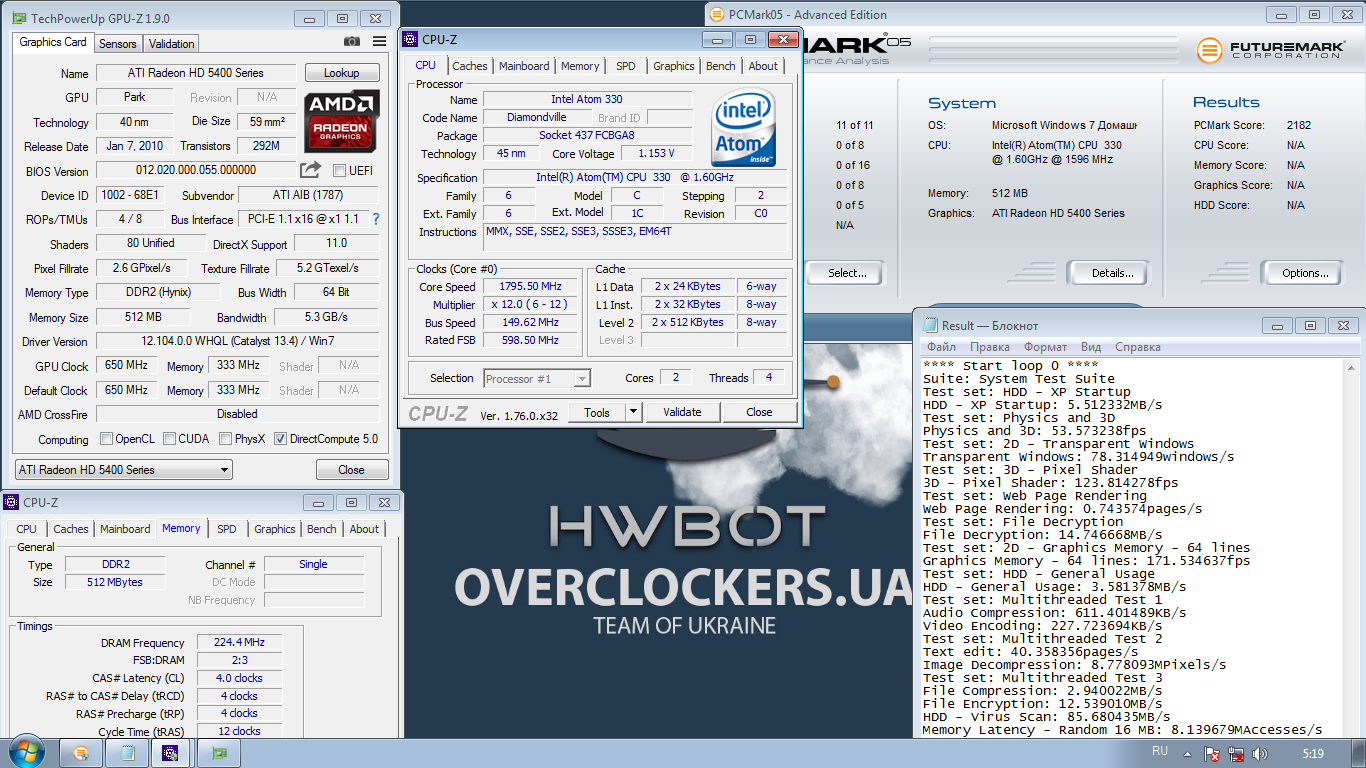Click the PCMark05 title bar icon
Viewport: 1366px width, 768px height.
716,14
